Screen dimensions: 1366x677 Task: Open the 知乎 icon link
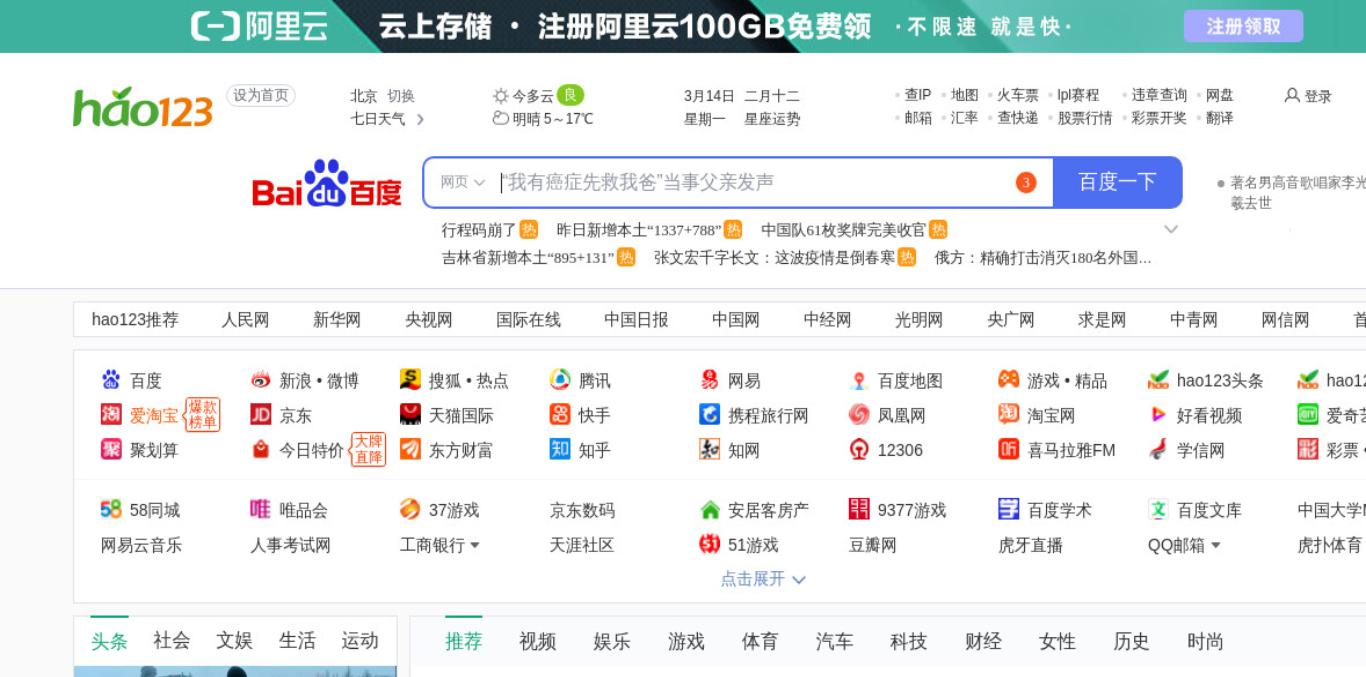[x=580, y=450]
